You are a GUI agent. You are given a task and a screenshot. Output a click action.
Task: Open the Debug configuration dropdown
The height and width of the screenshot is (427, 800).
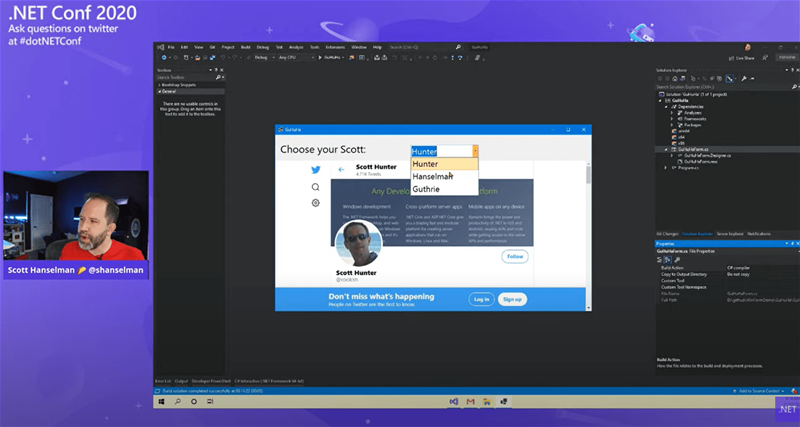click(264, 58)
